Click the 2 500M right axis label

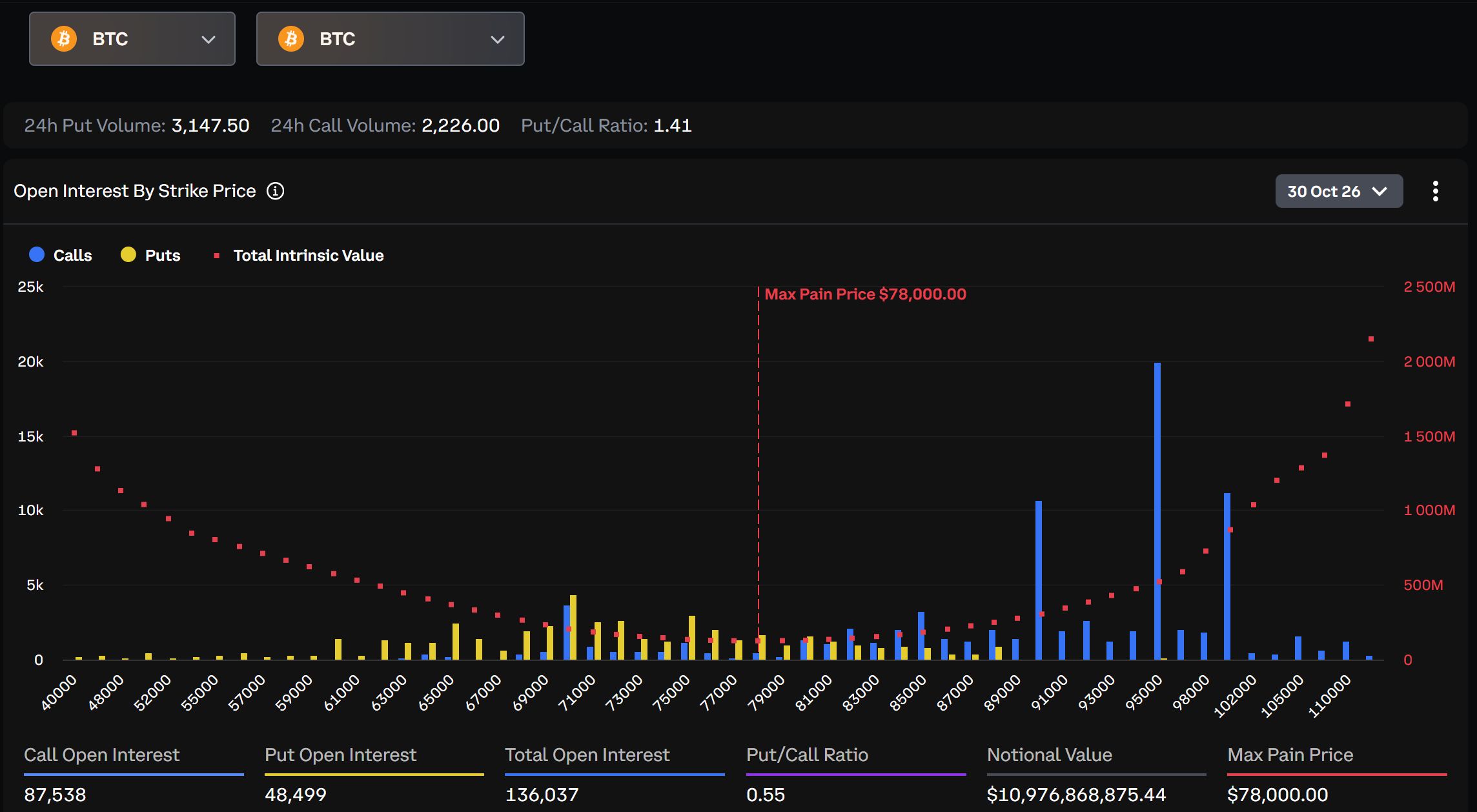(x=1429, y=287)
